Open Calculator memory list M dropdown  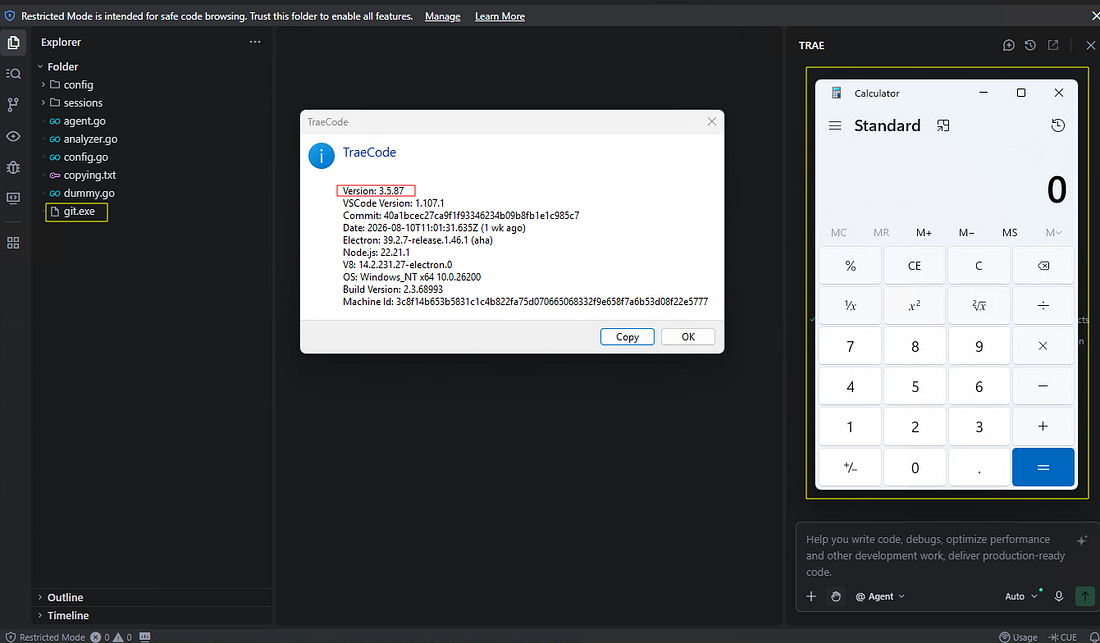tap(1053, 233)
